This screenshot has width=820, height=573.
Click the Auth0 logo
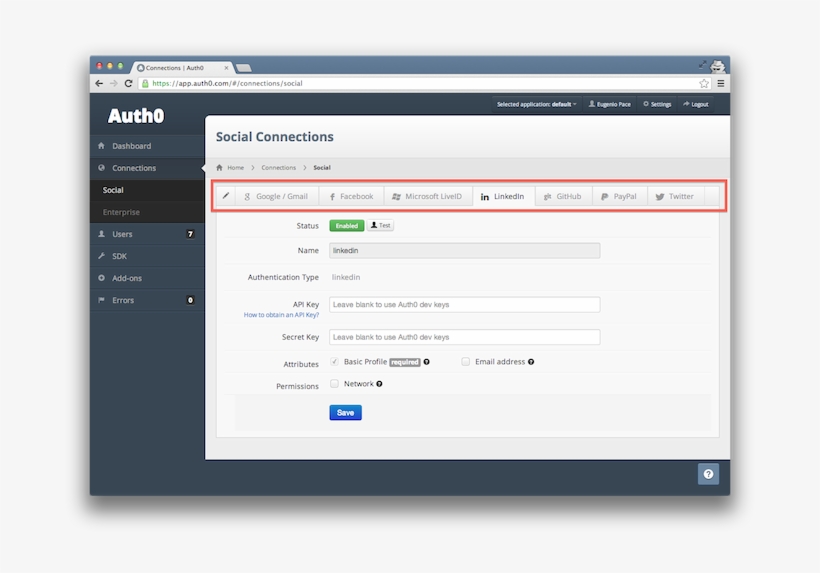(x=136, y=116)
